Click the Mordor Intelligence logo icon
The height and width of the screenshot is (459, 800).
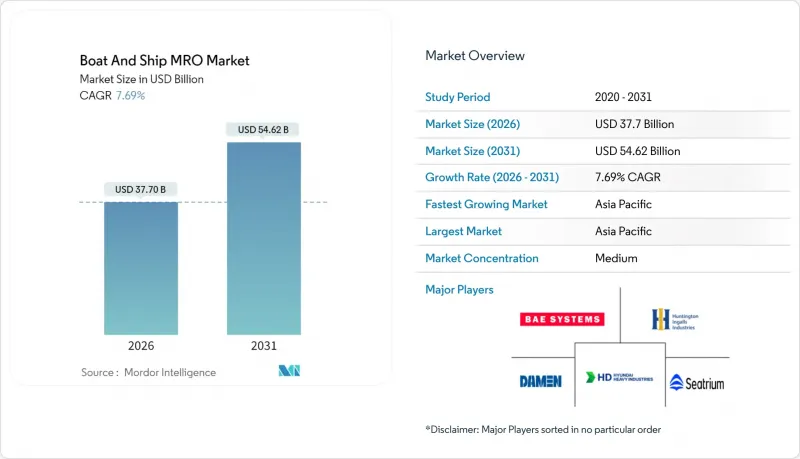point(290,372)
